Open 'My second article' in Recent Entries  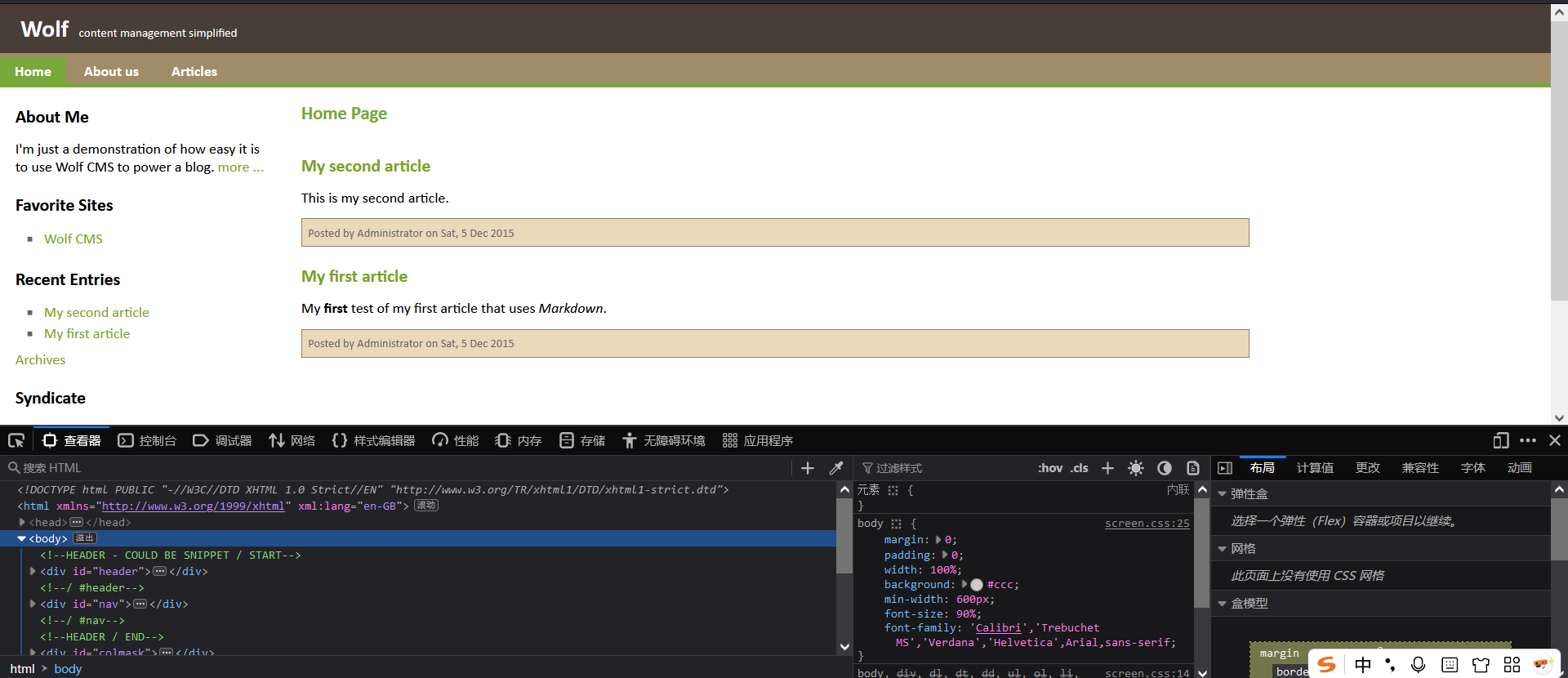coord(96,313)
